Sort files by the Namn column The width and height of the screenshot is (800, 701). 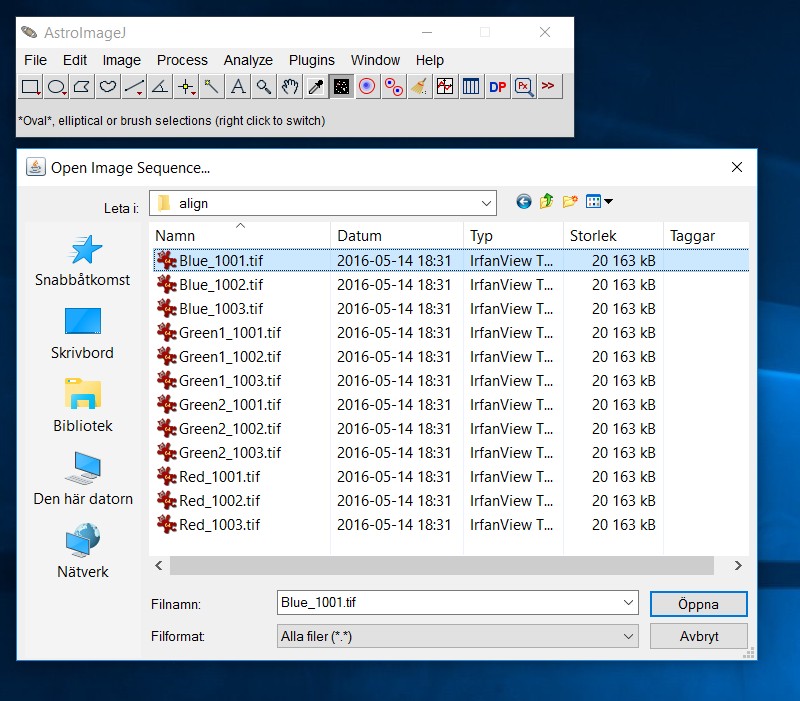pos(240,235)
